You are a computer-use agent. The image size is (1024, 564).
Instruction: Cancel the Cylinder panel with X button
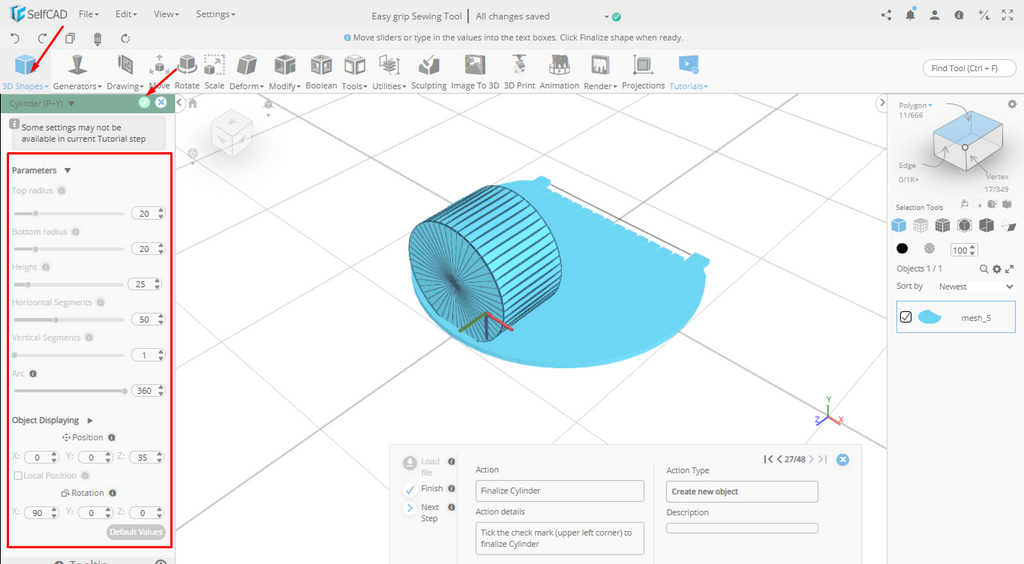click(x=161, y=102)
